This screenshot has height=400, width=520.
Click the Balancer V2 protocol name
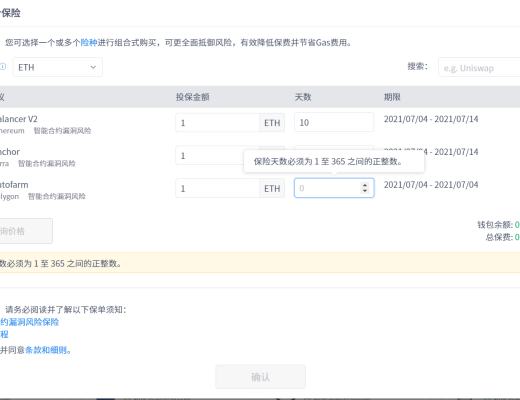coord(19,119)
